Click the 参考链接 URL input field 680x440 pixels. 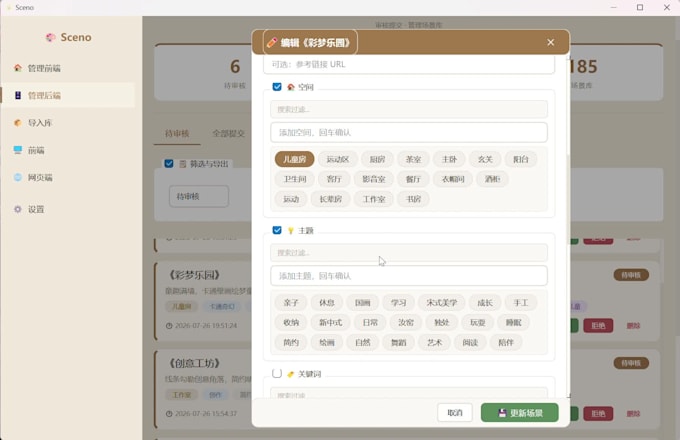tap(409, 65)
